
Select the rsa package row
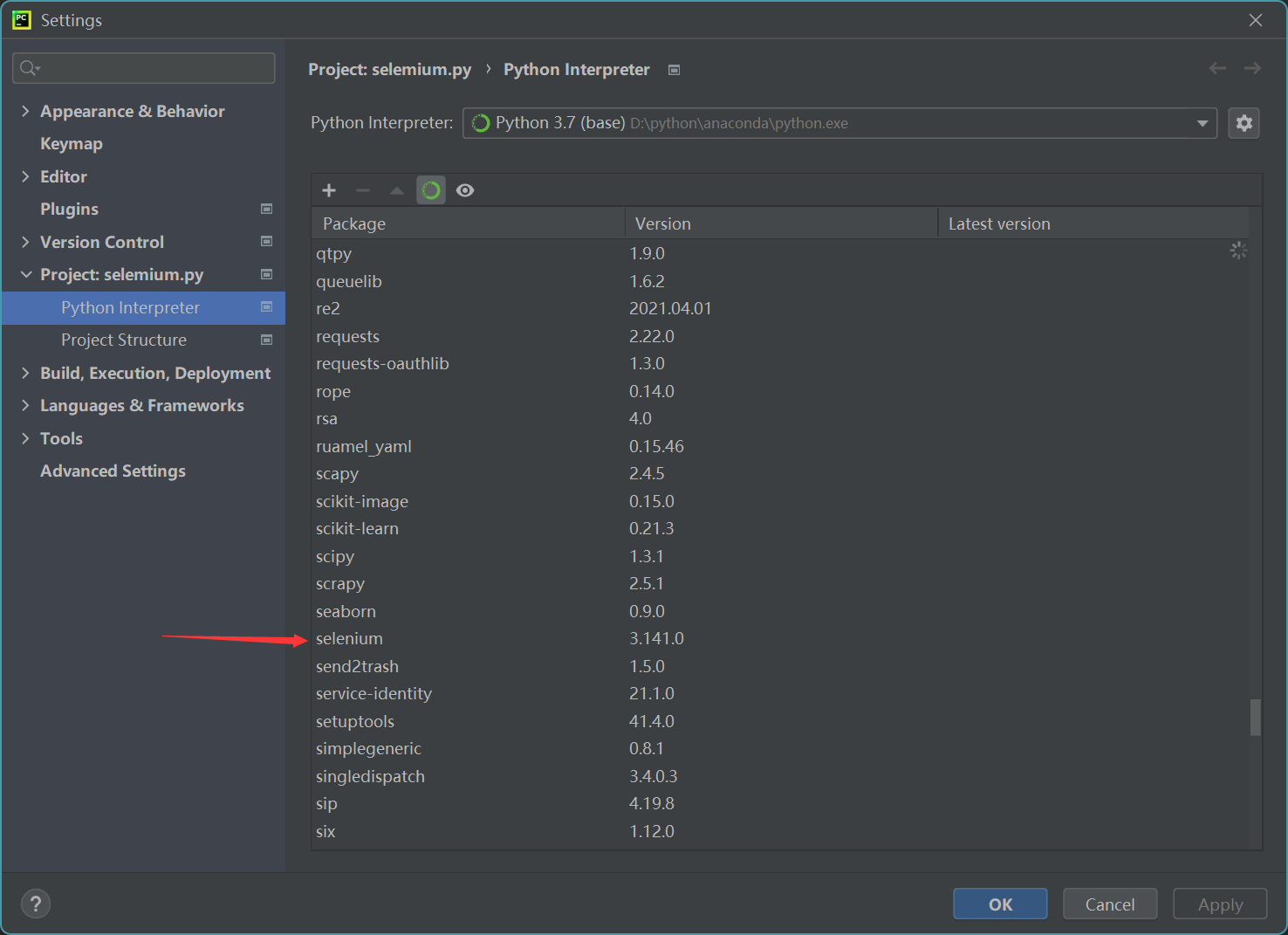coord(780,418)
